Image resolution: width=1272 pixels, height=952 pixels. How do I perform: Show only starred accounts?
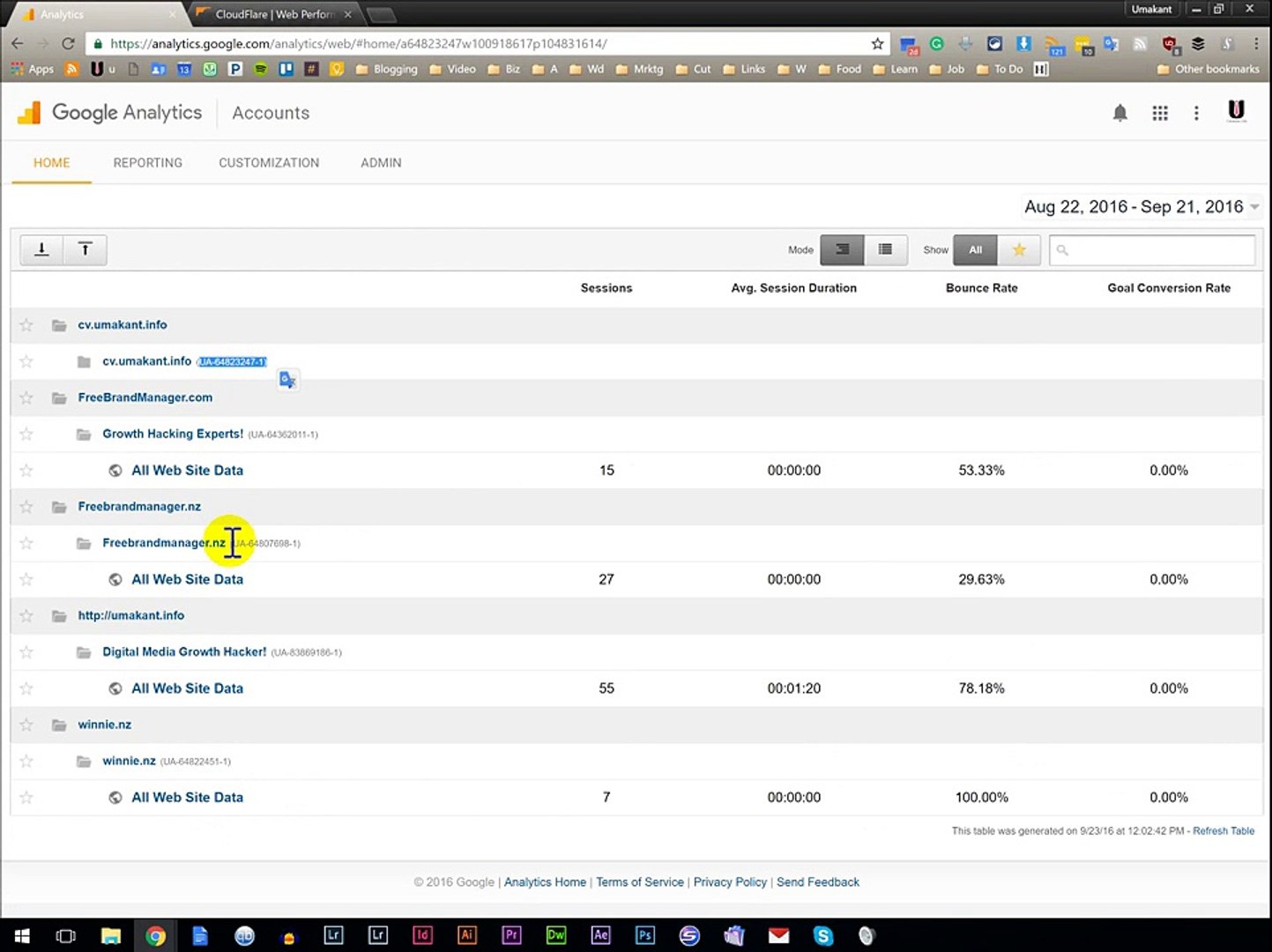point(1019,249)
